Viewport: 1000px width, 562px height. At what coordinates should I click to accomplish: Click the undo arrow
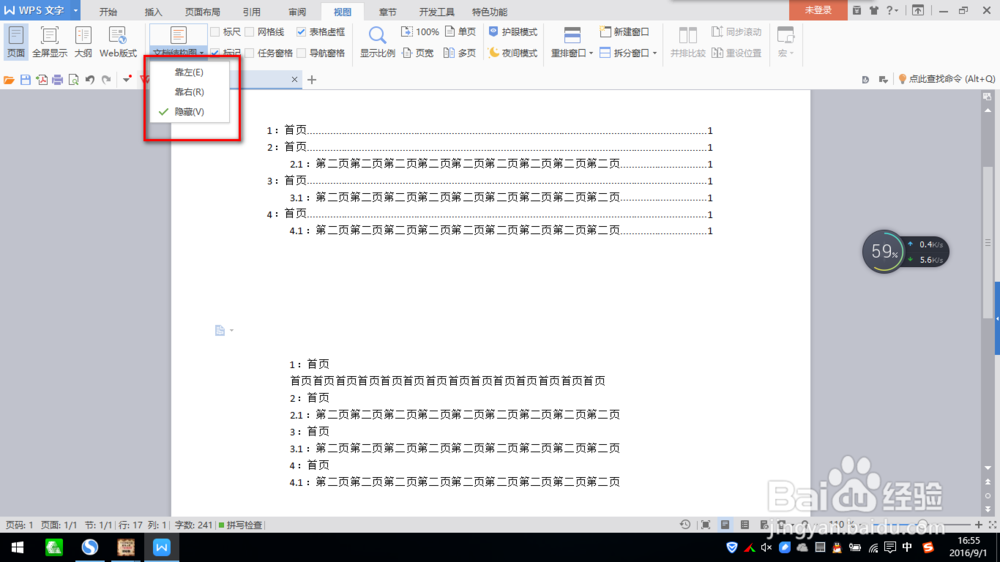pos(90,80)
